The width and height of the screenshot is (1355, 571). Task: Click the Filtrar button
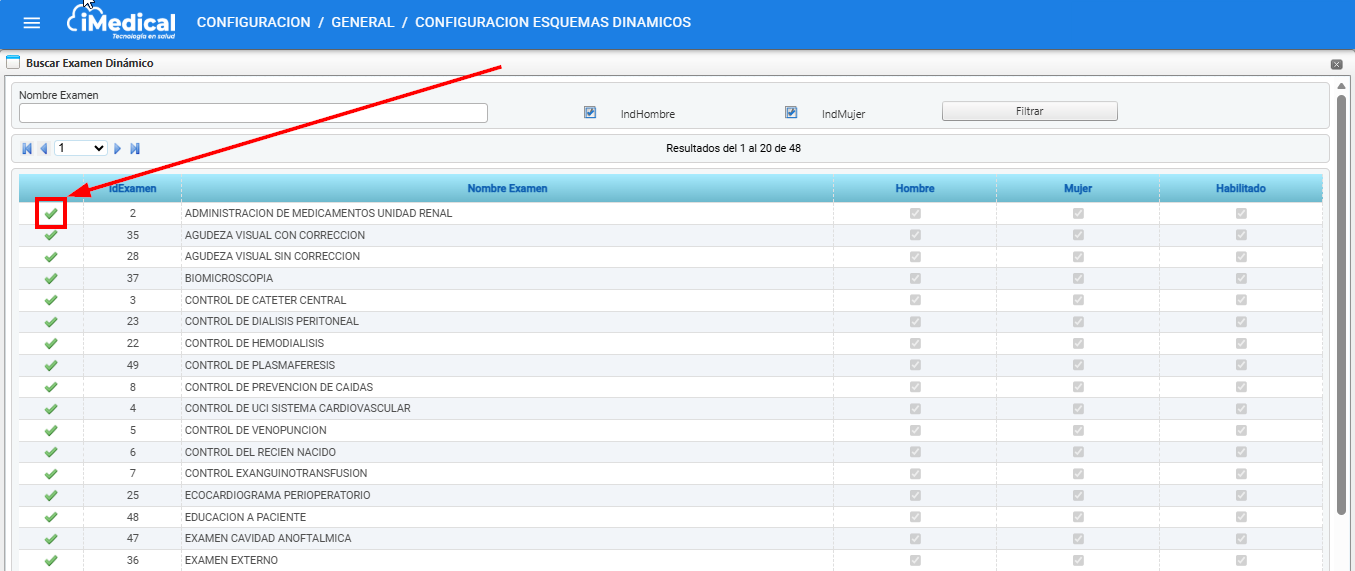1029,112
